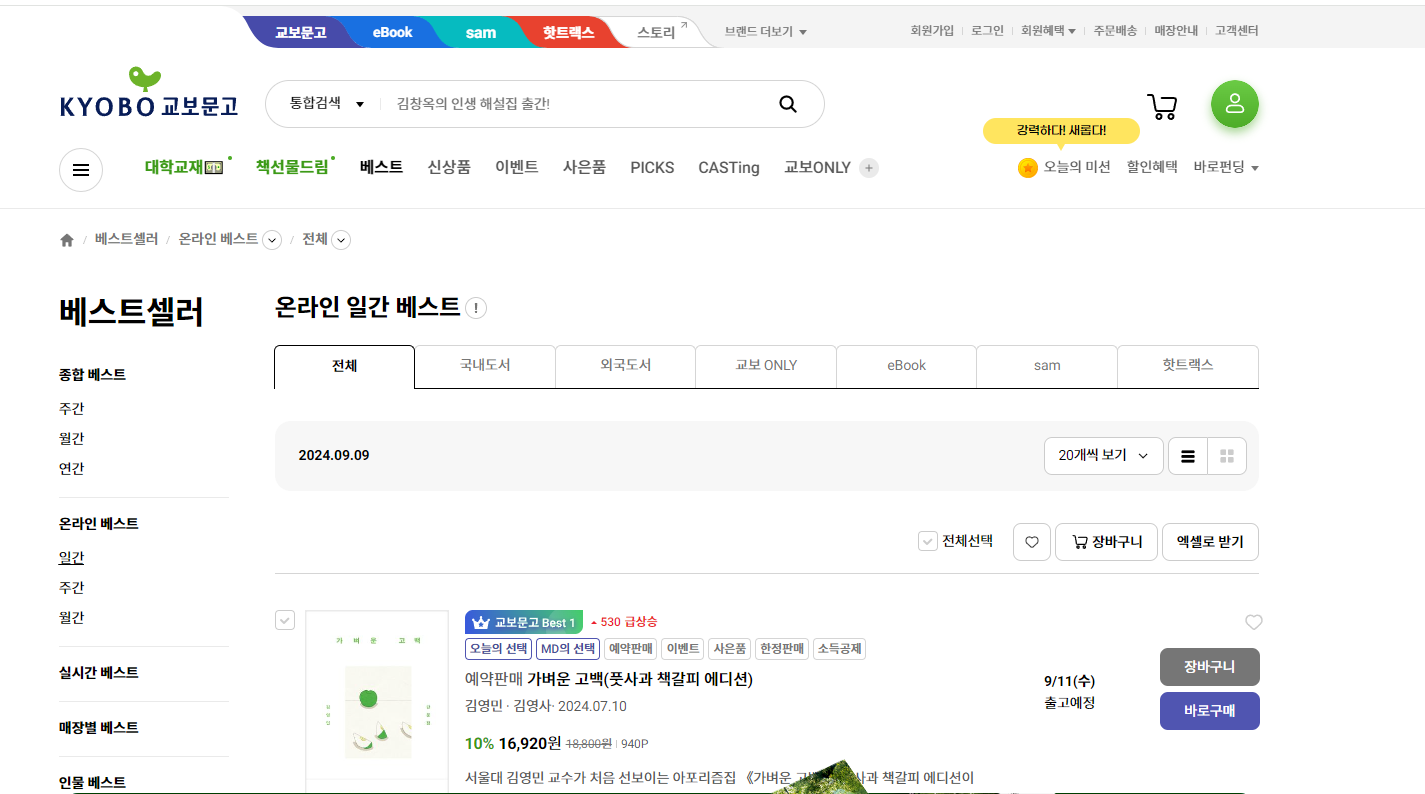
Task: Click the KYOBO 교보문고 logo
Action: click(149, 93)
